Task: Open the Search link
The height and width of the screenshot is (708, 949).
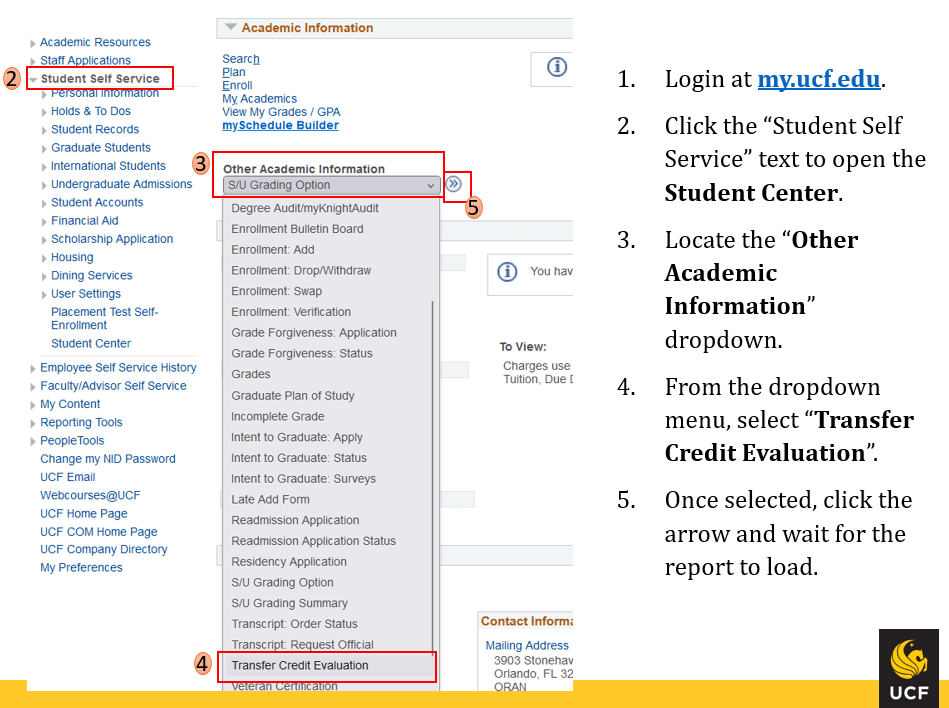Action: [241, 59]
